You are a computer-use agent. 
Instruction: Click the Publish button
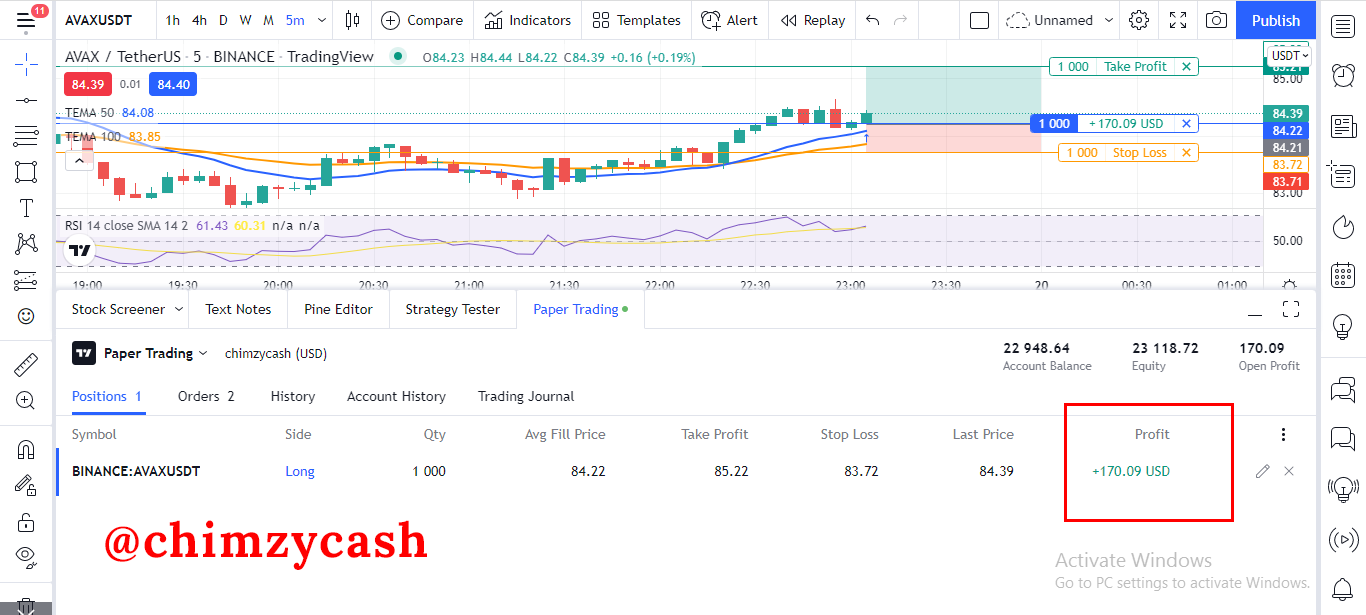pos(1276,20)
